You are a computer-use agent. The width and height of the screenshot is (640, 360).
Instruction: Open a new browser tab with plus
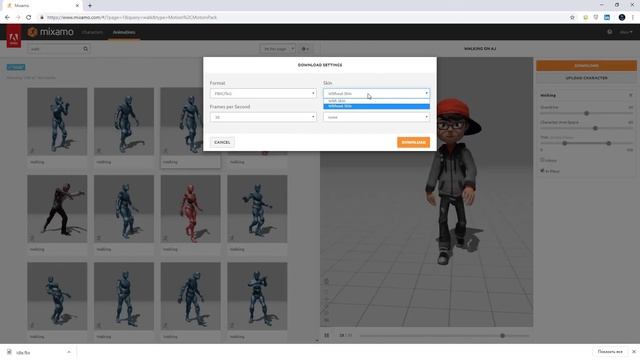point(90,6)
